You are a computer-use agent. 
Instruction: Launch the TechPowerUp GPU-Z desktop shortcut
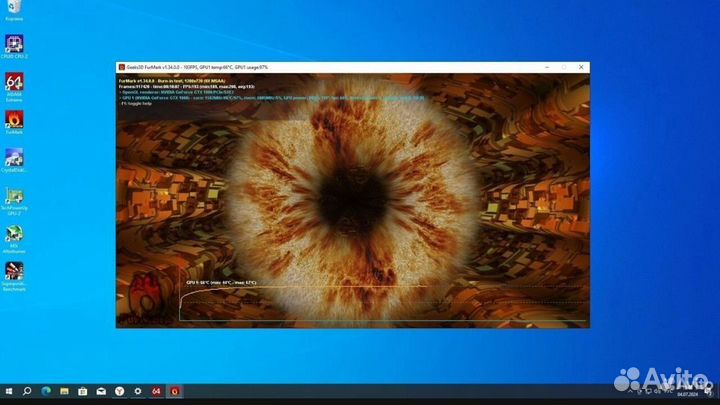tap(14, 196)
